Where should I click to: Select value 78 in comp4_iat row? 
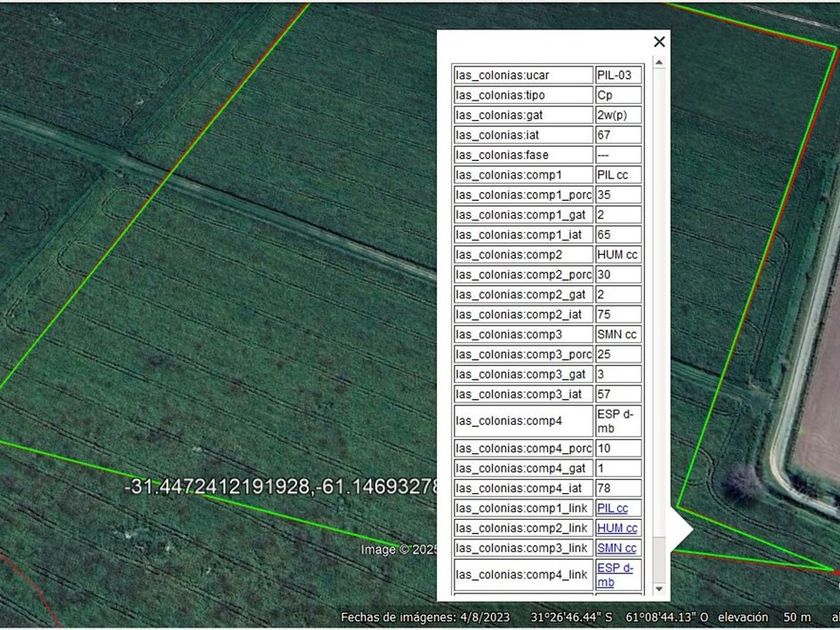click(x=618, y=488)
